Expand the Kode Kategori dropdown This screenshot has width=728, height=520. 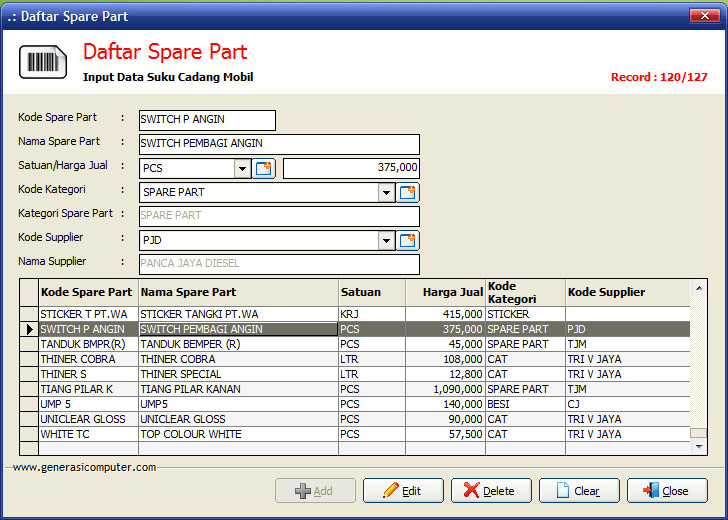(386, 192)
